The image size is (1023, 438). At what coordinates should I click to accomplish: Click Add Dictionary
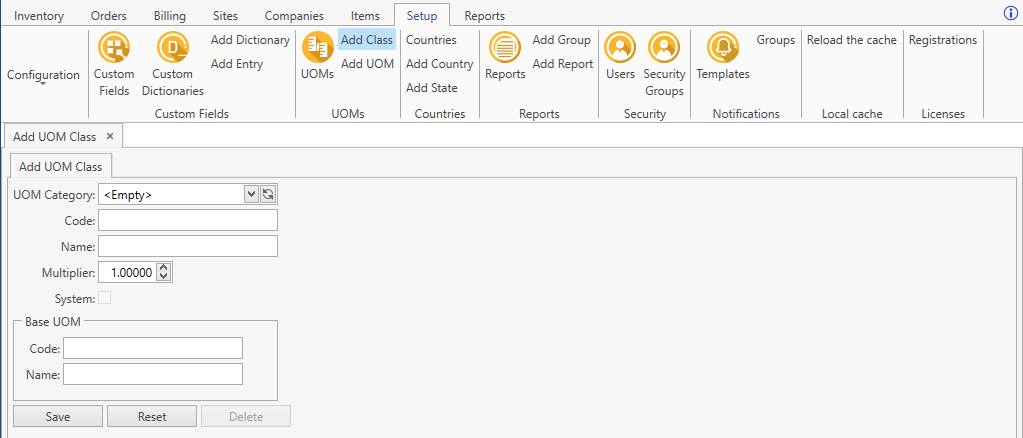click(251, 40)
